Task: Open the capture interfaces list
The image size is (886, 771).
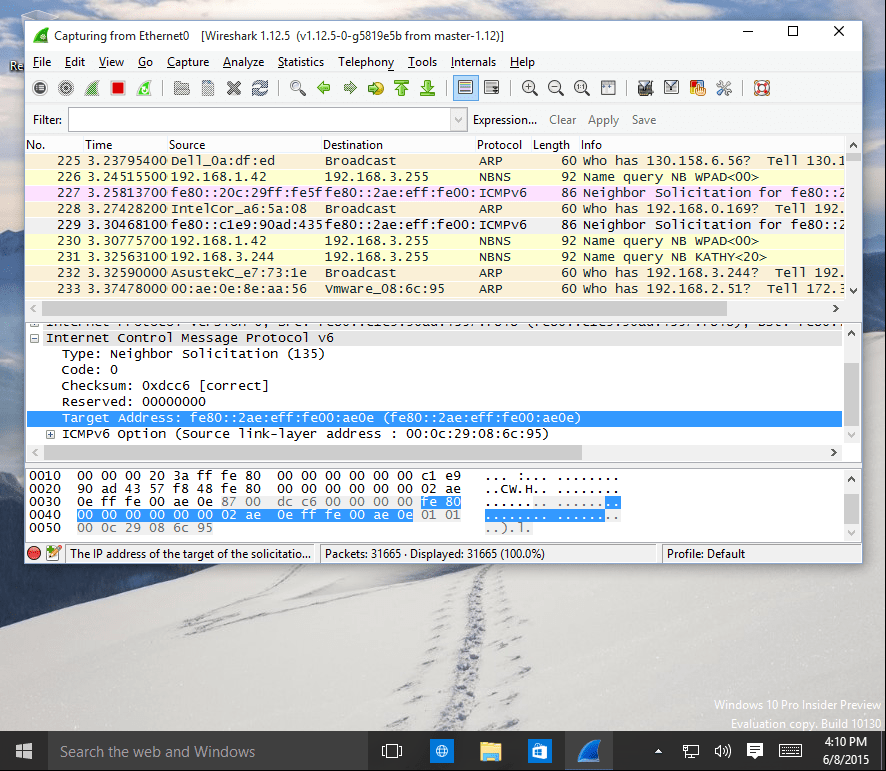Action: pos(40,88)
